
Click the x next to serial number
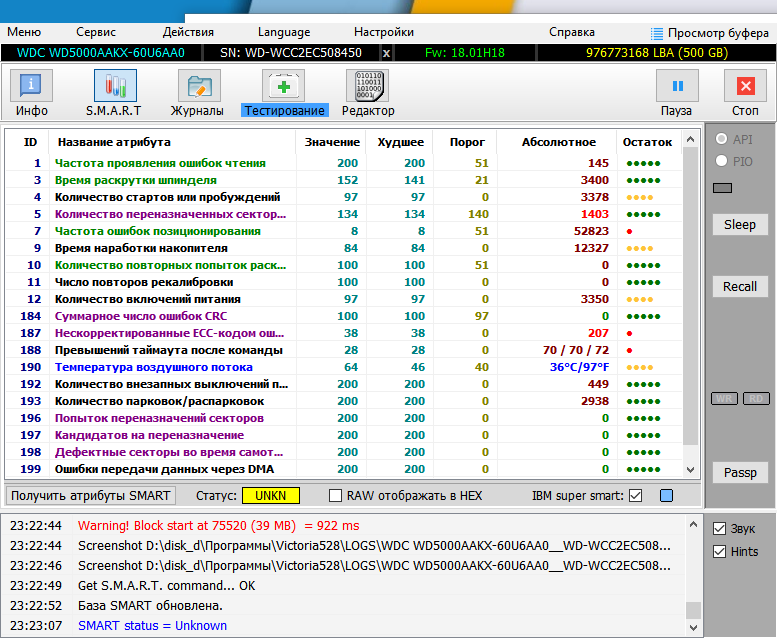pos(387,52)
